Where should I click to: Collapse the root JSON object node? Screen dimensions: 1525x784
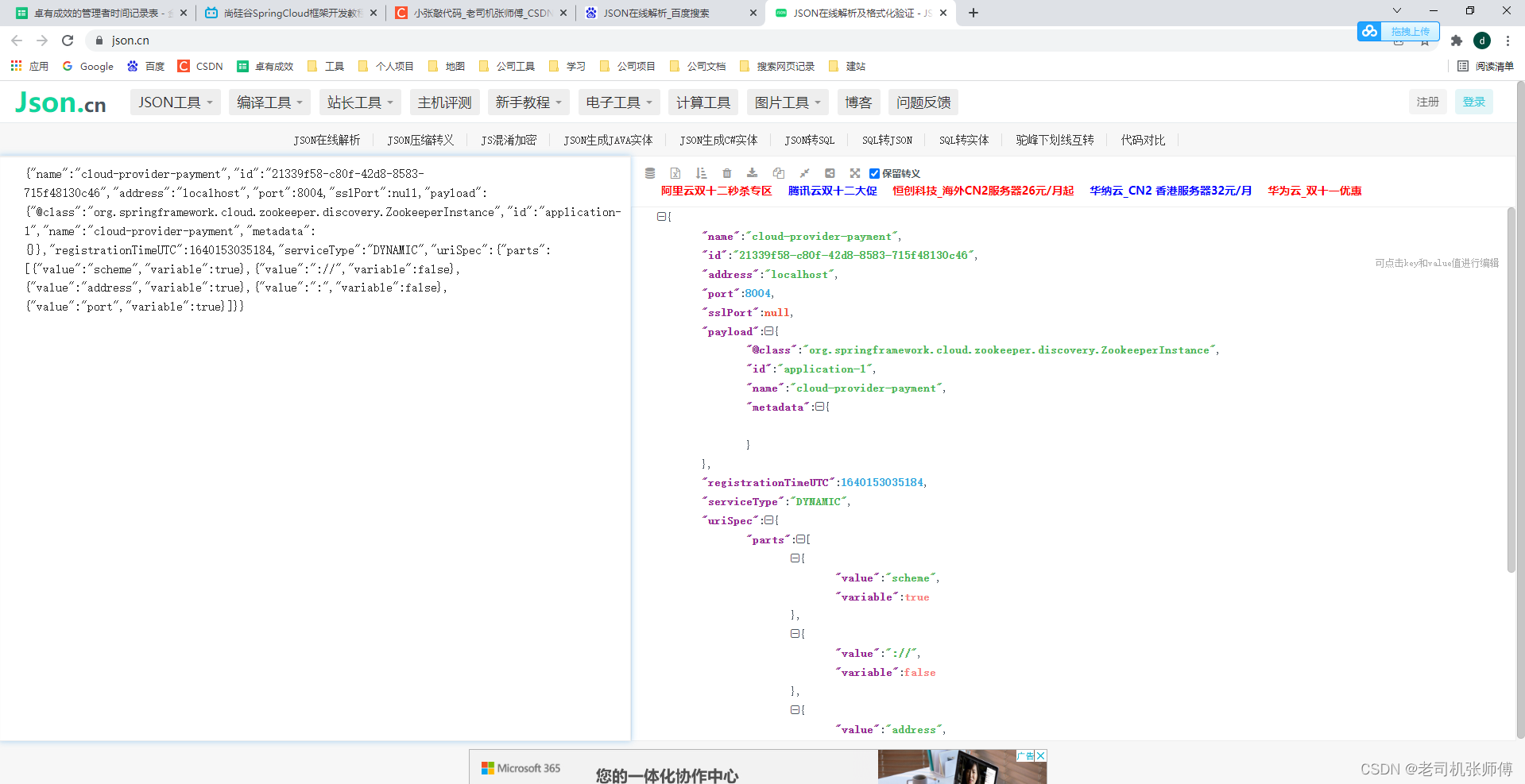(x=661, y=217)
